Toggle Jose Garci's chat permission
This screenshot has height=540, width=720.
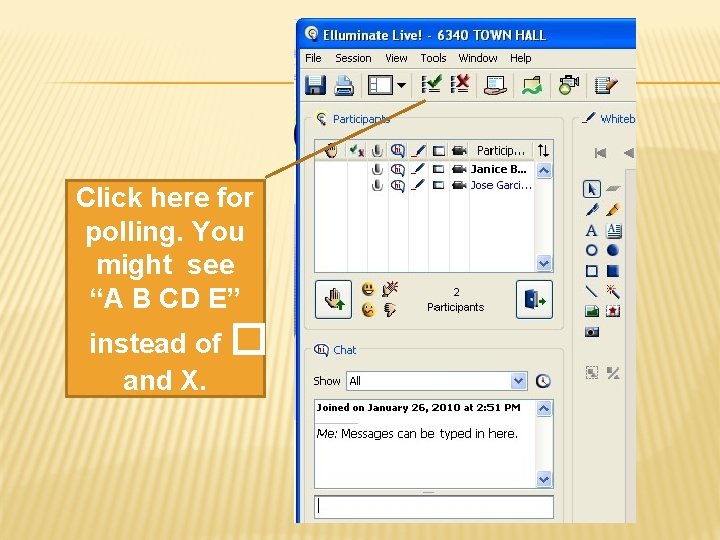398,186
